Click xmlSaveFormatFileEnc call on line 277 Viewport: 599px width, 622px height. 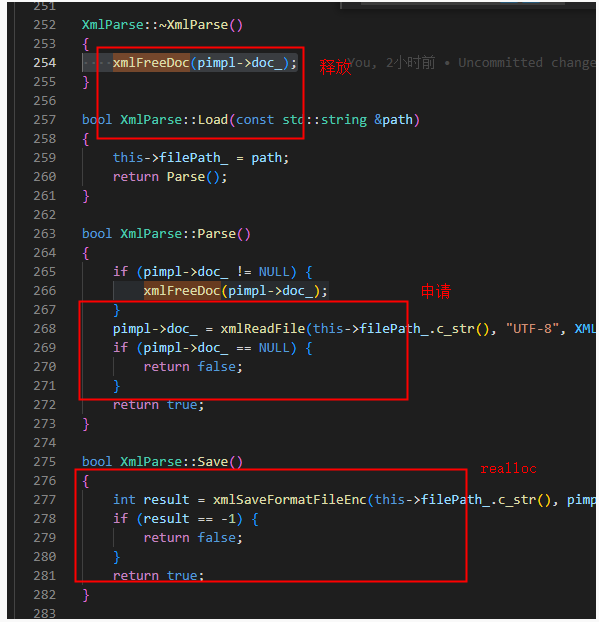pos(290,499)
